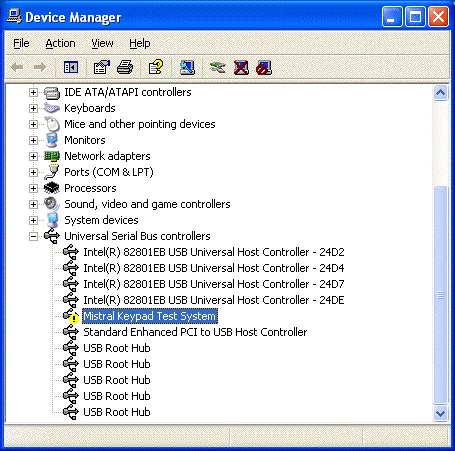Select Standard Enhanced PCI to USB Host Controller
The height and width of the screenshot is (451, 455).
point(195,332)
